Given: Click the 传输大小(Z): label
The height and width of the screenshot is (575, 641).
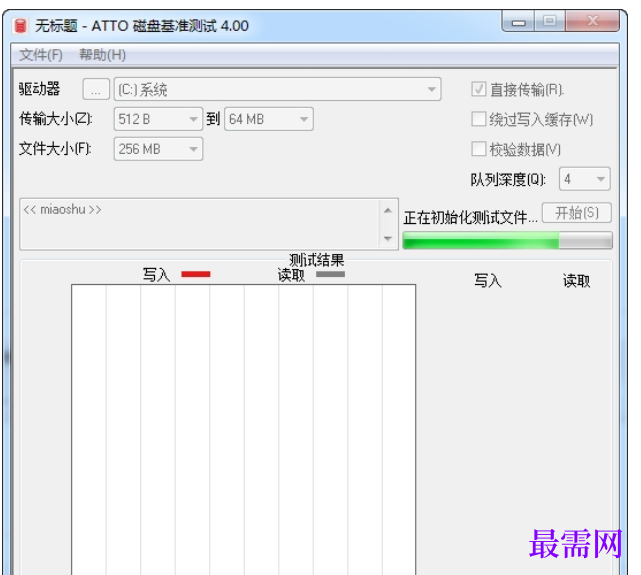Looking at the screenshot, I should click(x=56, y=119).
